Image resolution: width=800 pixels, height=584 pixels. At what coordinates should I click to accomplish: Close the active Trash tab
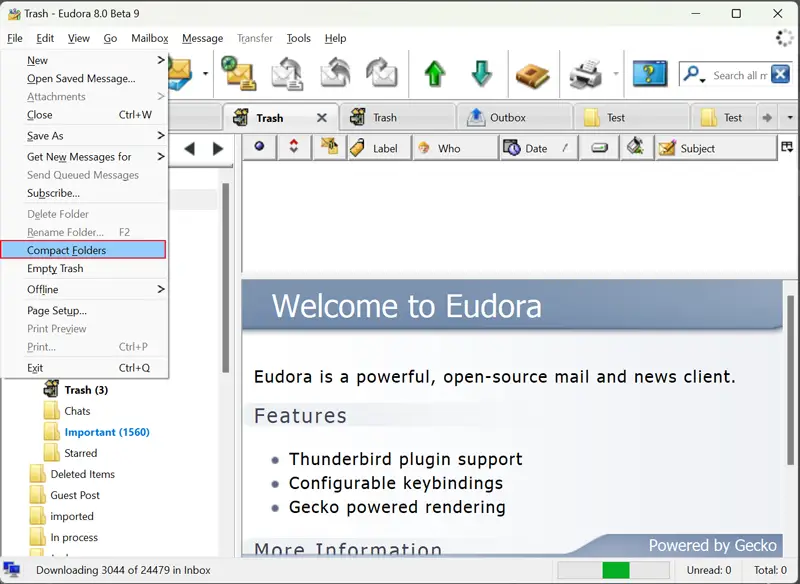pyautogui.click(x=321, y=118)
